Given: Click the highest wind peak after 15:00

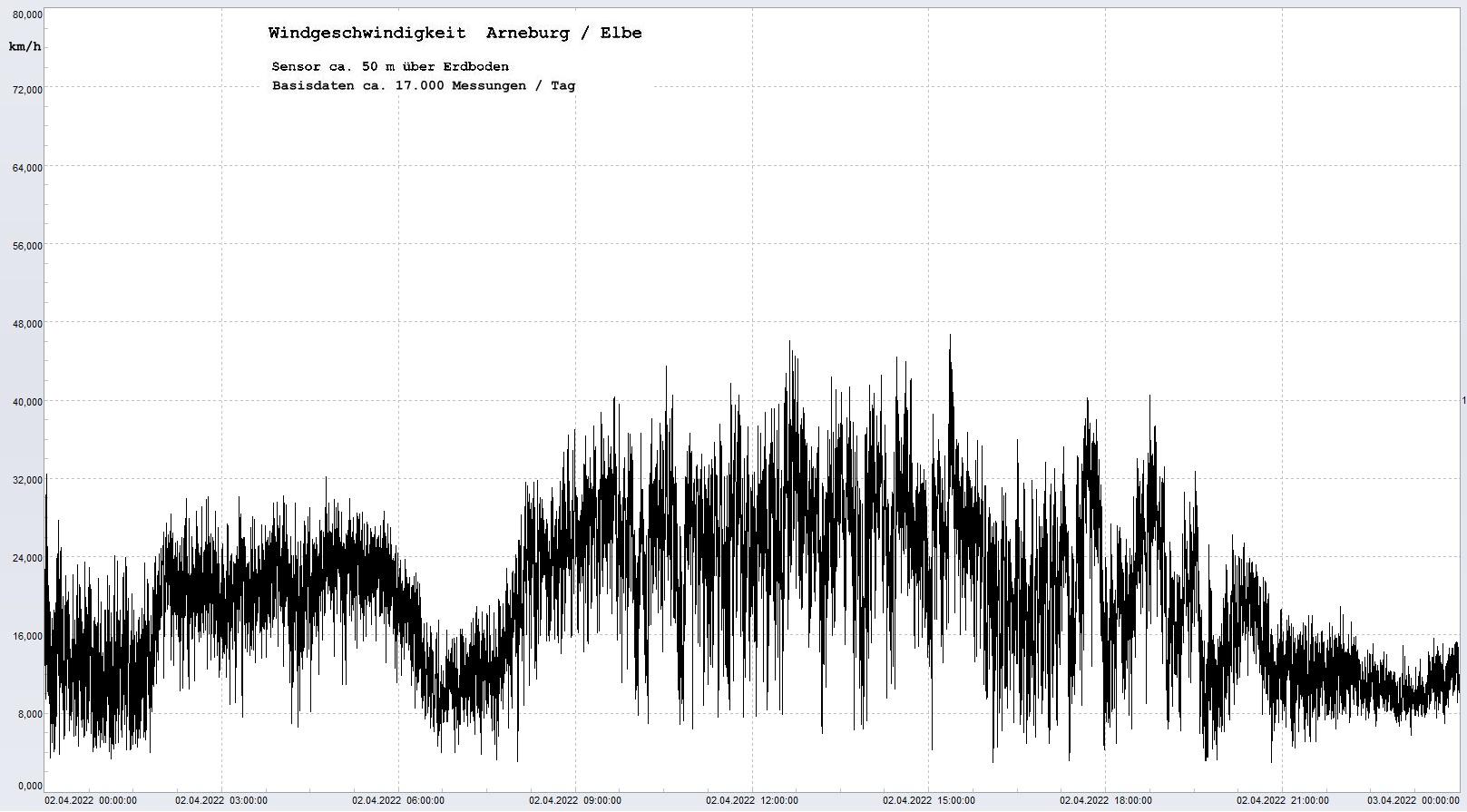Looking at the screenshot, I should pos(950,337).
